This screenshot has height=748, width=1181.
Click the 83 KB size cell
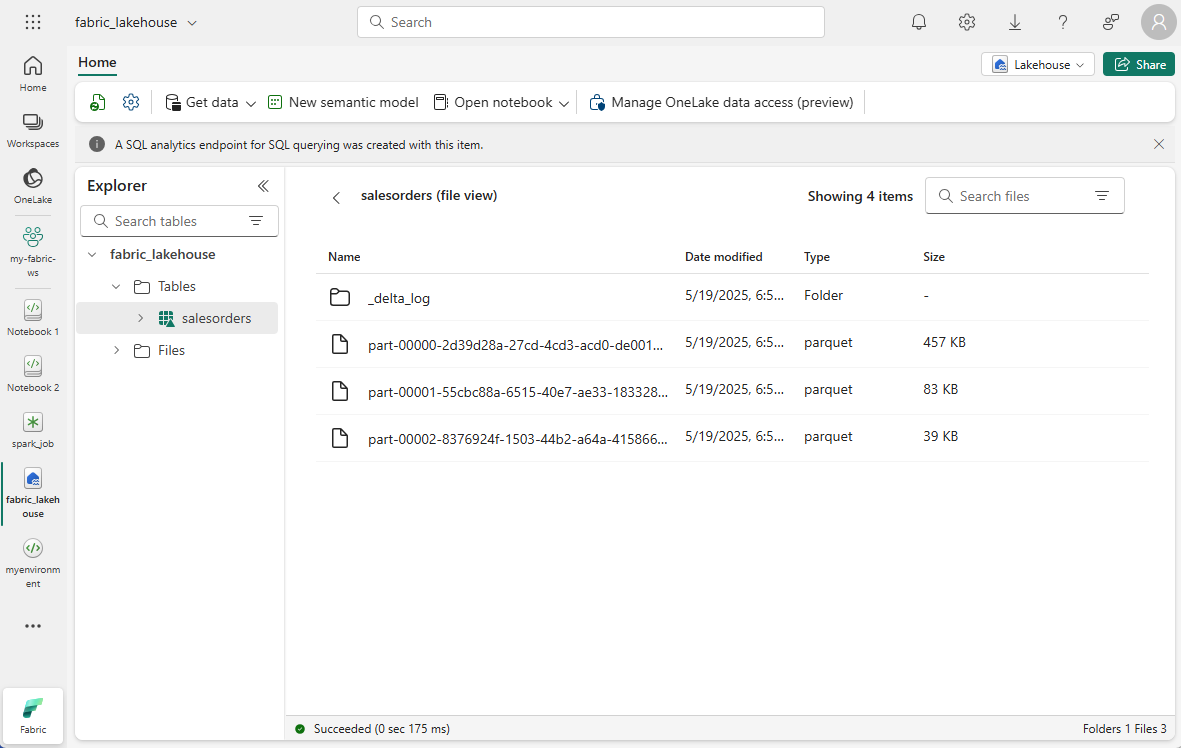940,389
